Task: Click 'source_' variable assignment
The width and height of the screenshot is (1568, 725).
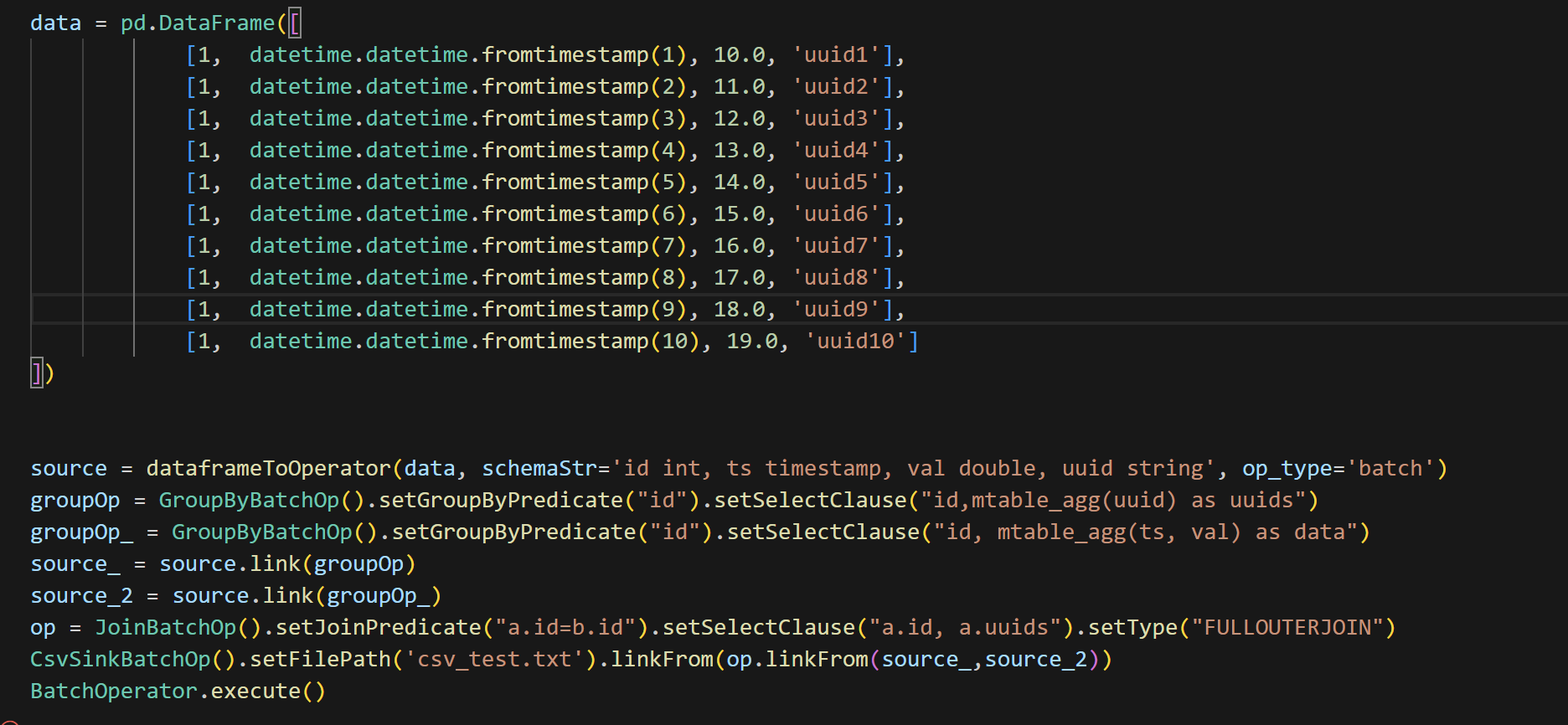Action: 75,564
